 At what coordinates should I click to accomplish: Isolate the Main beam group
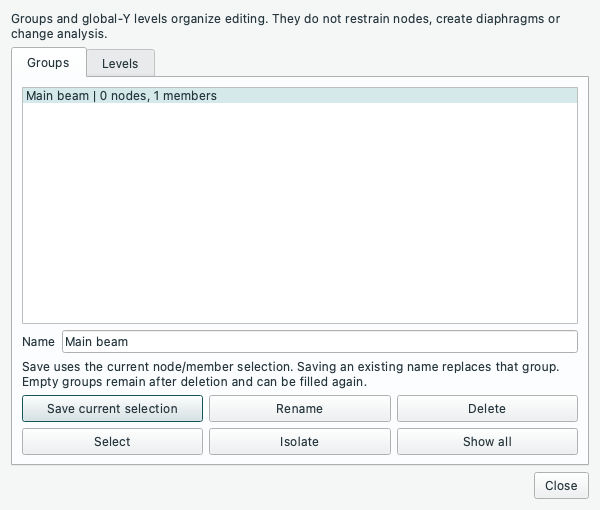tap(300, 442)
